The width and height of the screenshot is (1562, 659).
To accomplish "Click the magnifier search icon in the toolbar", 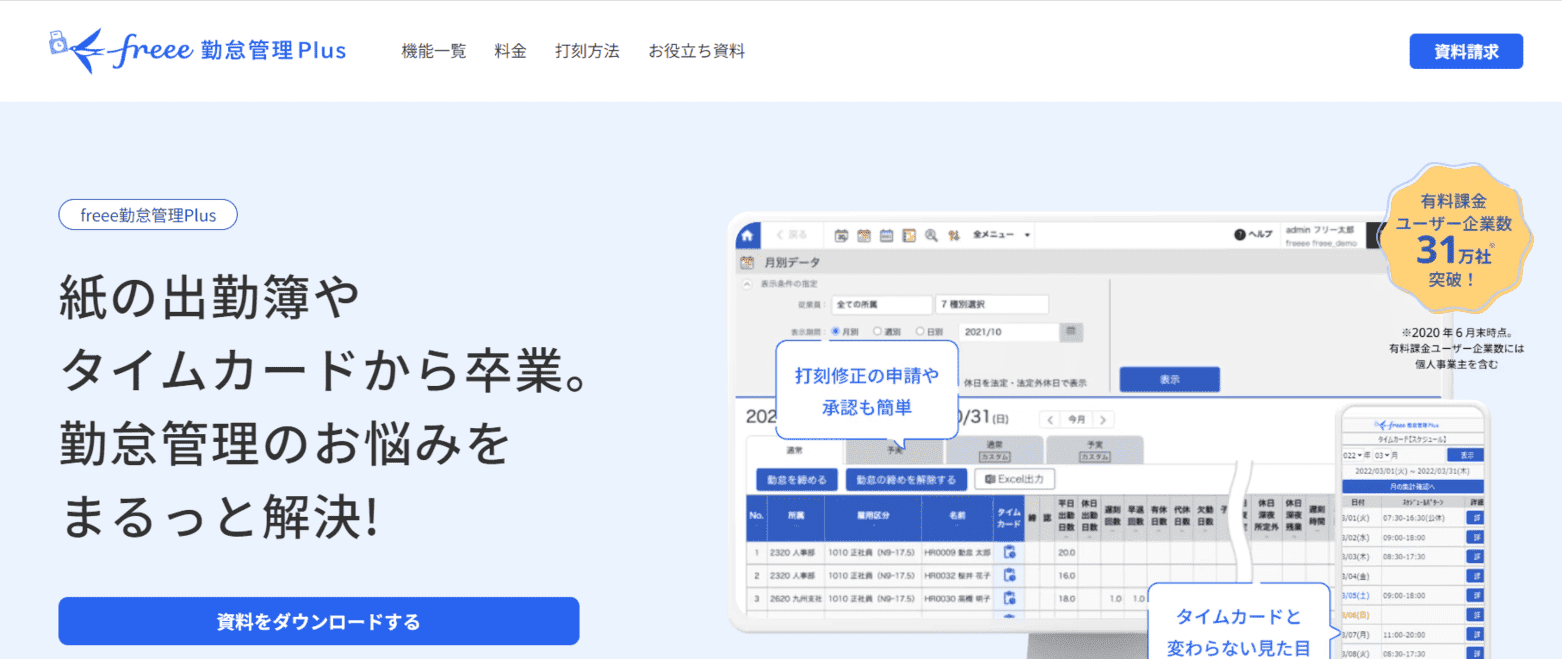I will click(931, 236).
